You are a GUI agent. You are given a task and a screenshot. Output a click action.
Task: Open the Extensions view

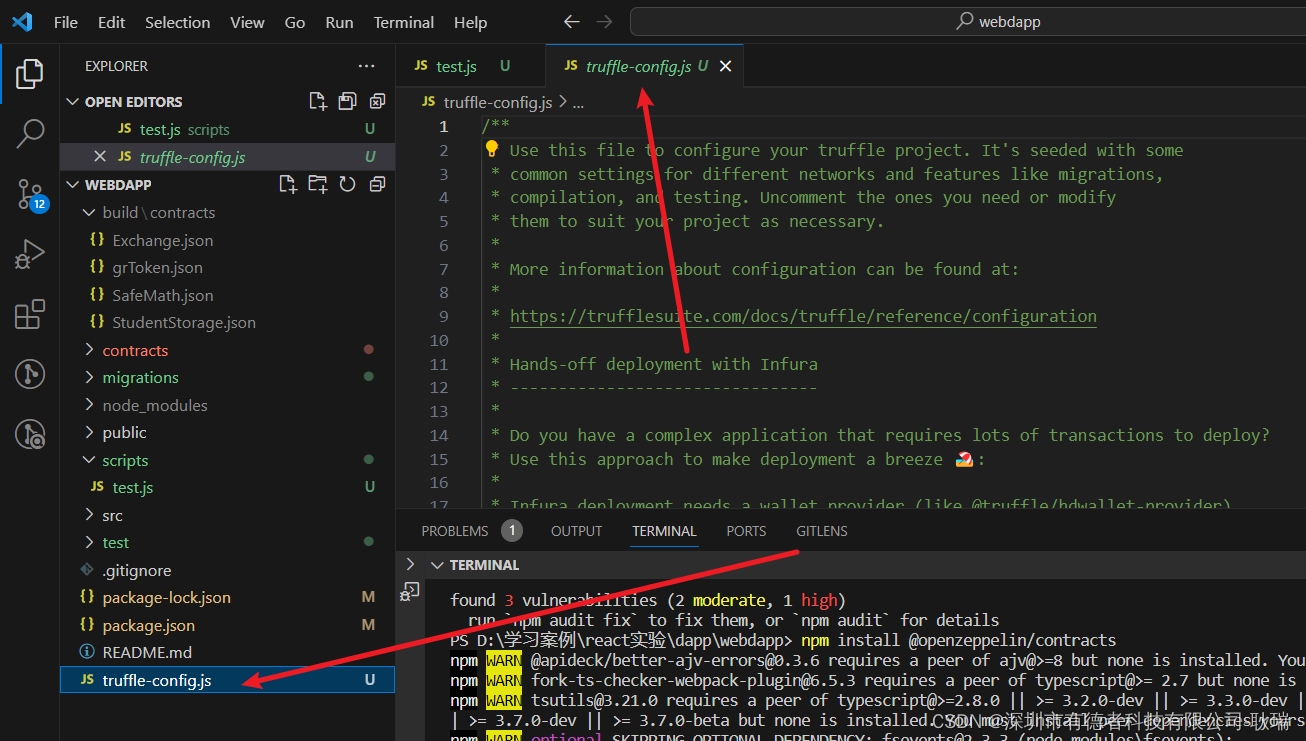[x=30, y=315]
